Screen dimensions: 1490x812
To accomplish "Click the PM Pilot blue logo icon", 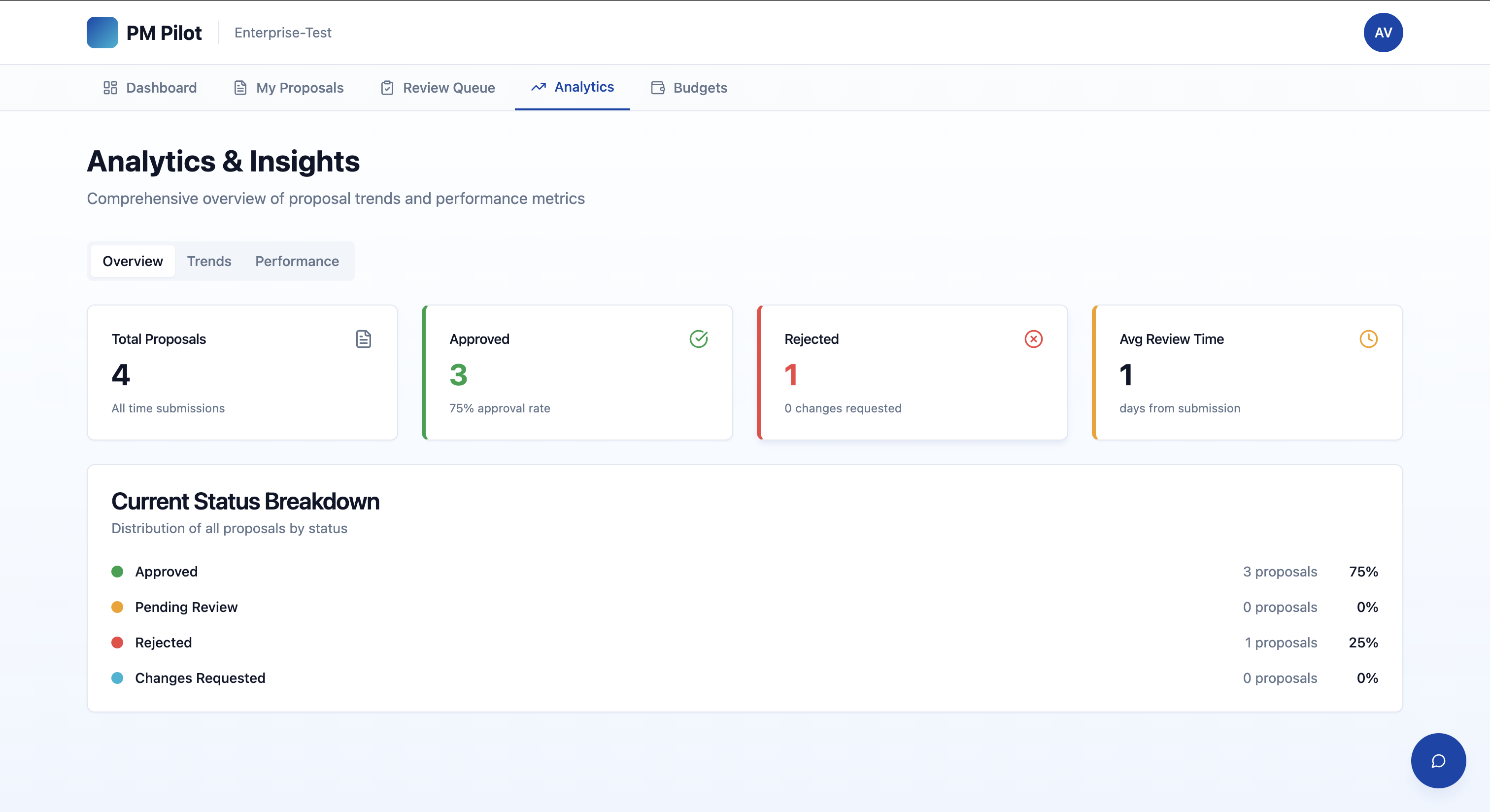I will (x=102, y=33).
